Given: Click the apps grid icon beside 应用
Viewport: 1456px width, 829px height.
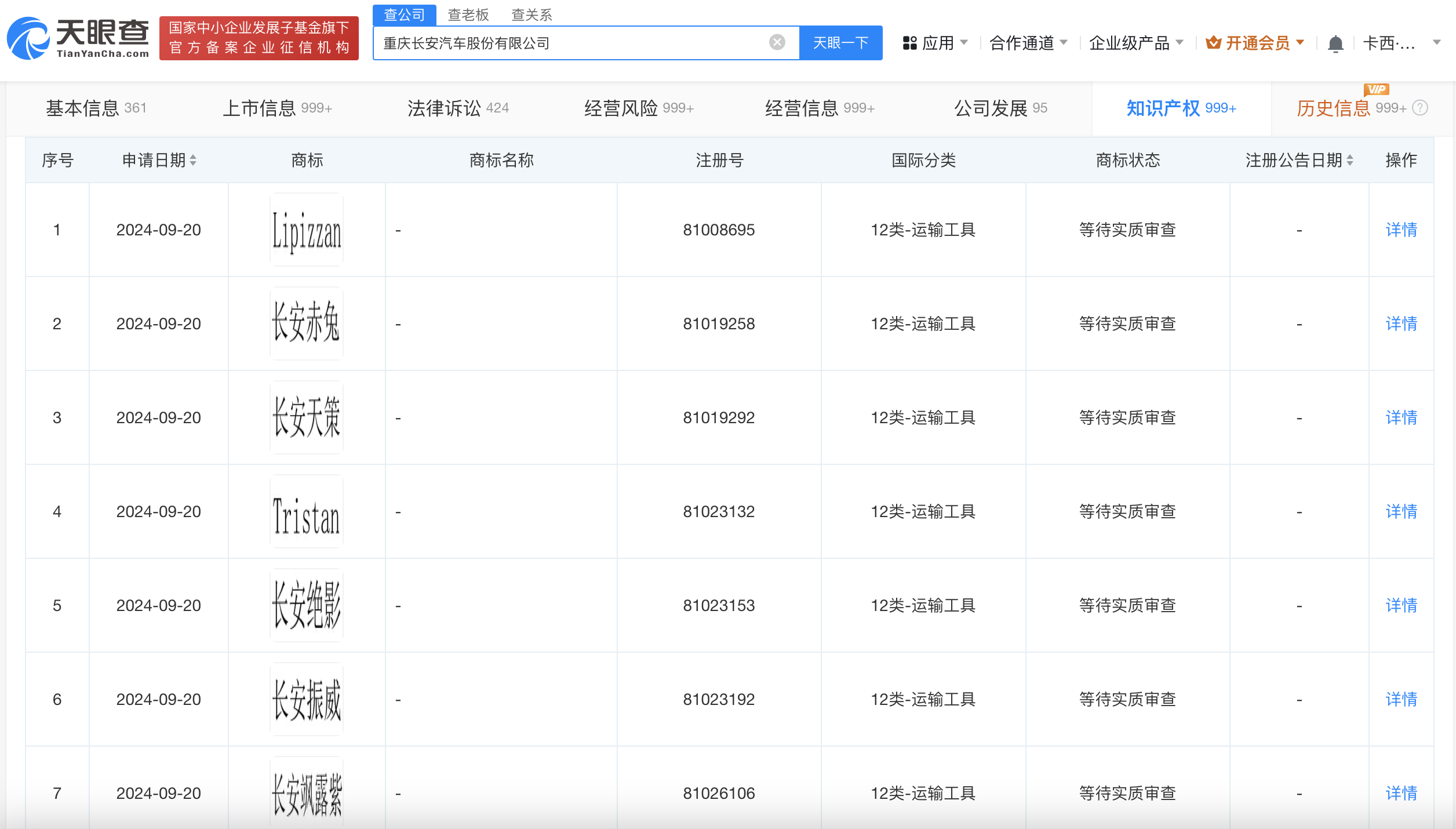Looking at the screenshot, I should coord(909,42).
